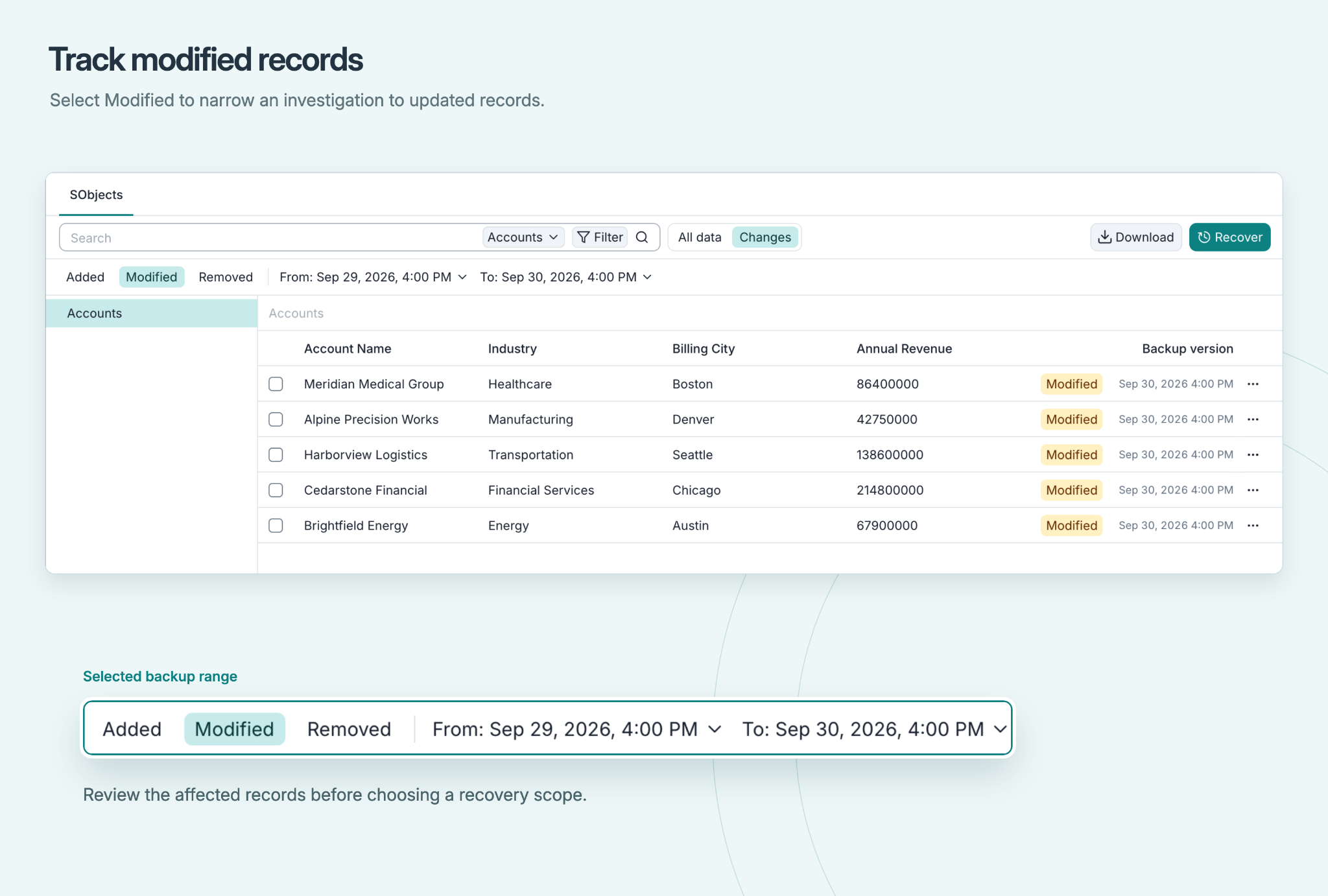Switch to the SObjects tab
The width and height of the screenshot is (1328, 896).
(x=96, y=195)
